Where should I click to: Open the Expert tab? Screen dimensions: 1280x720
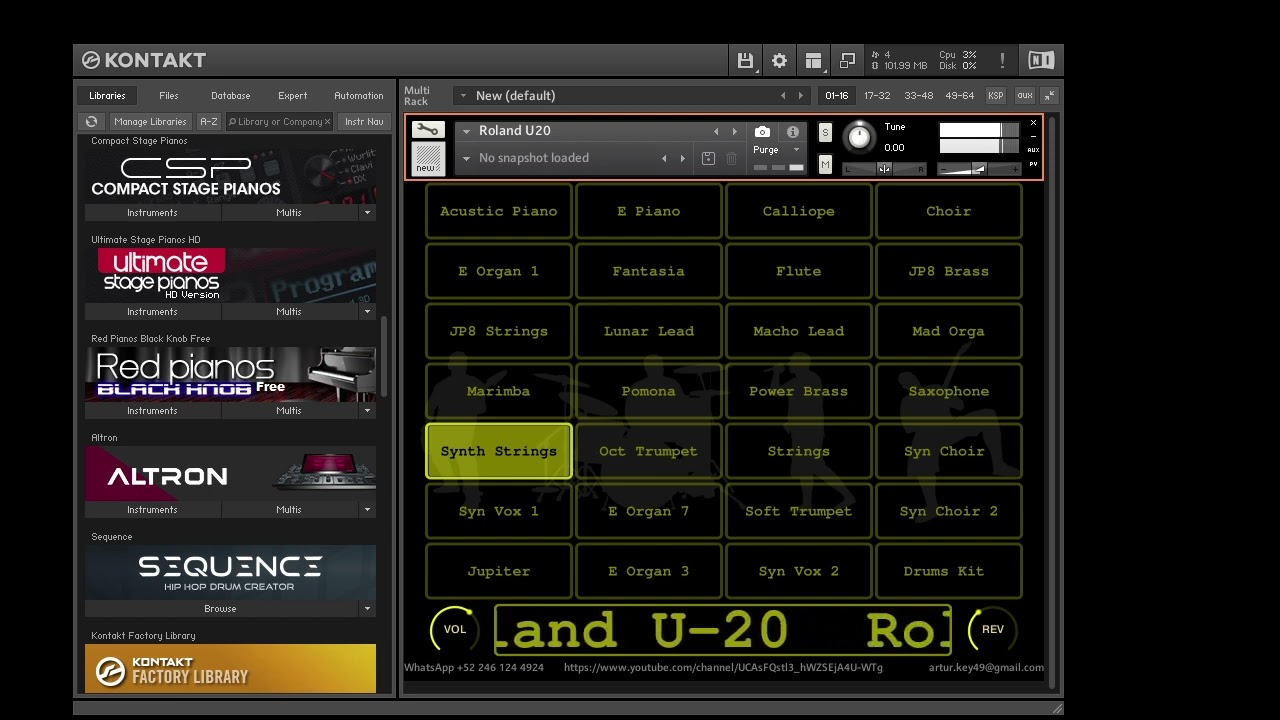[293, 96]
